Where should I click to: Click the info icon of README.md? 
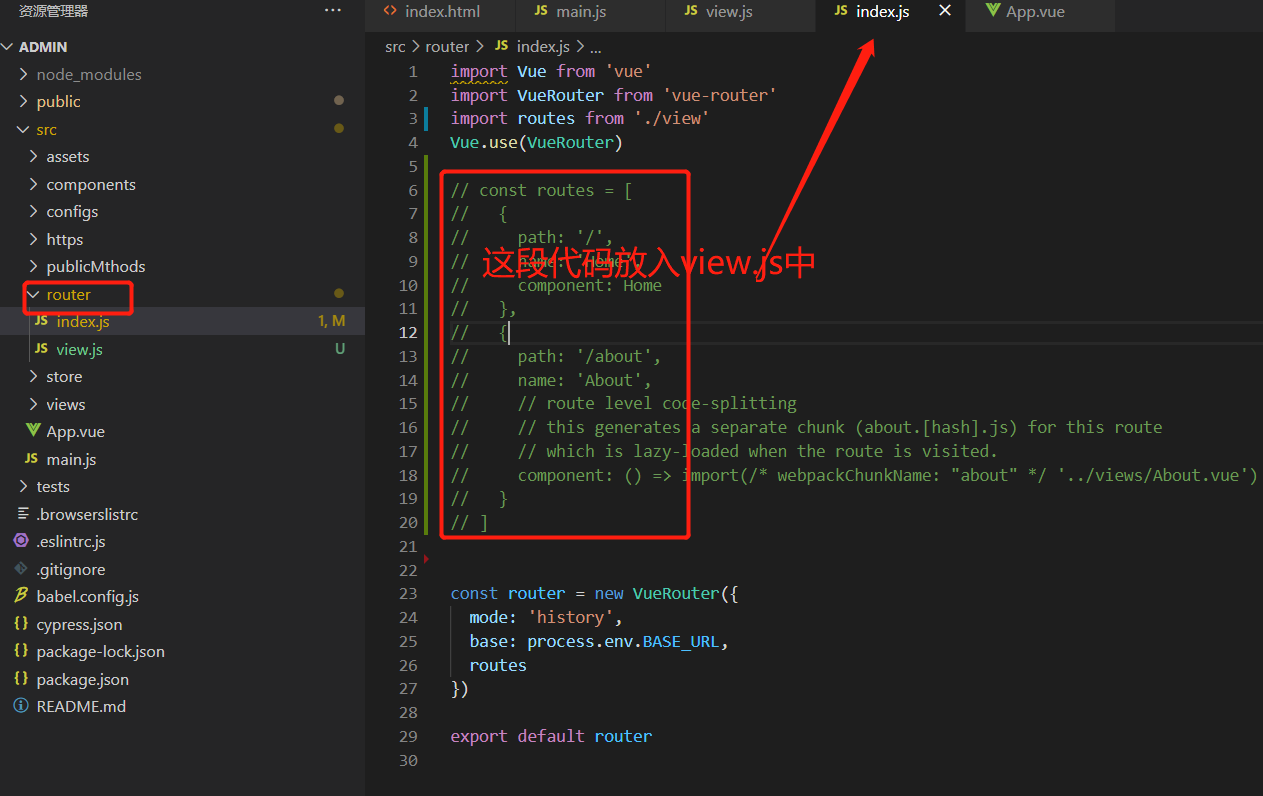(21, 707)
